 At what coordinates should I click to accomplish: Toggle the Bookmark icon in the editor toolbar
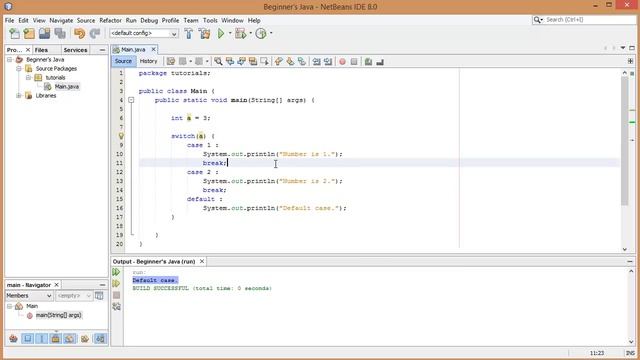[x=302, y=62]
